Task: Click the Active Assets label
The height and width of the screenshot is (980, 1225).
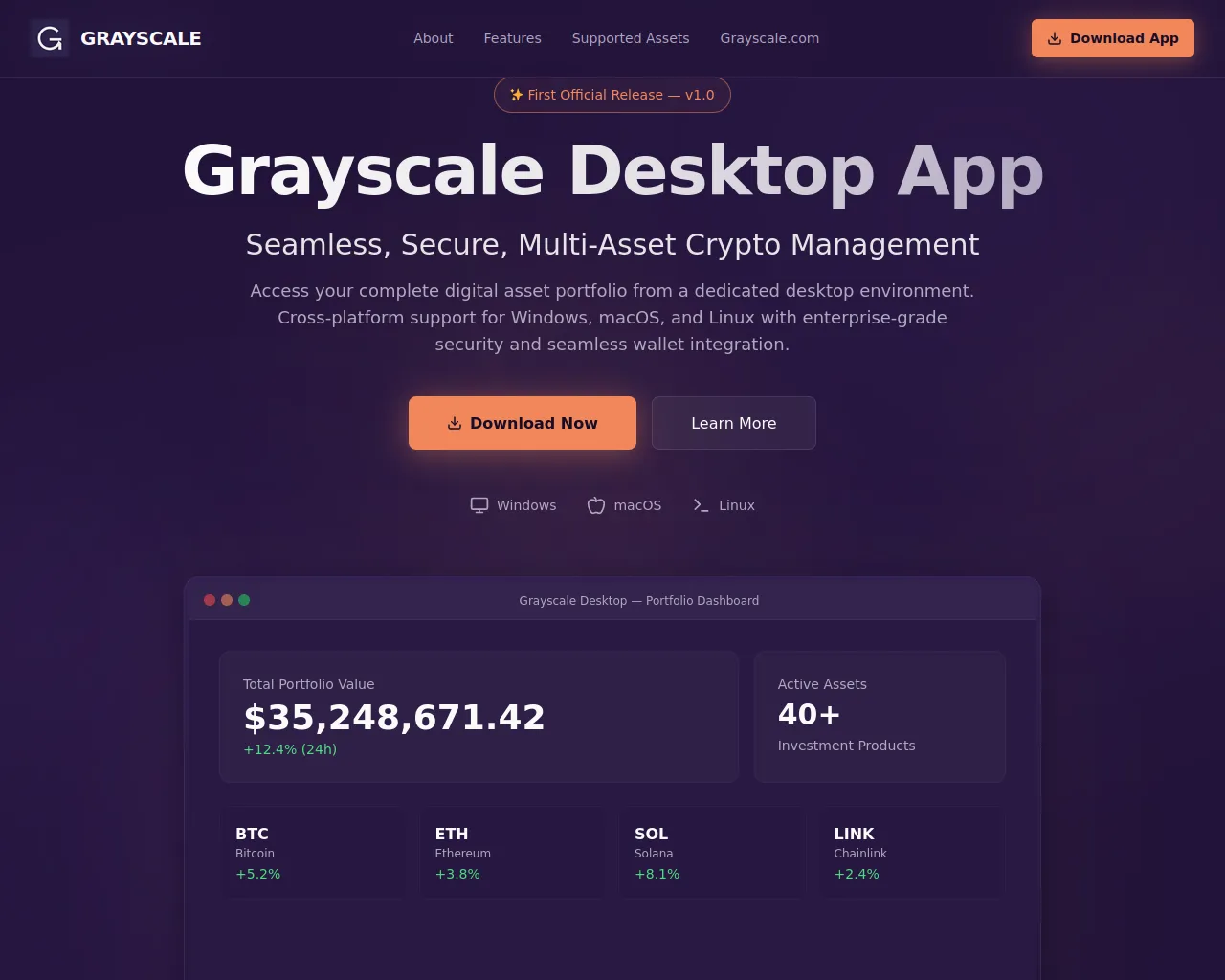Action: click(822, 684)
